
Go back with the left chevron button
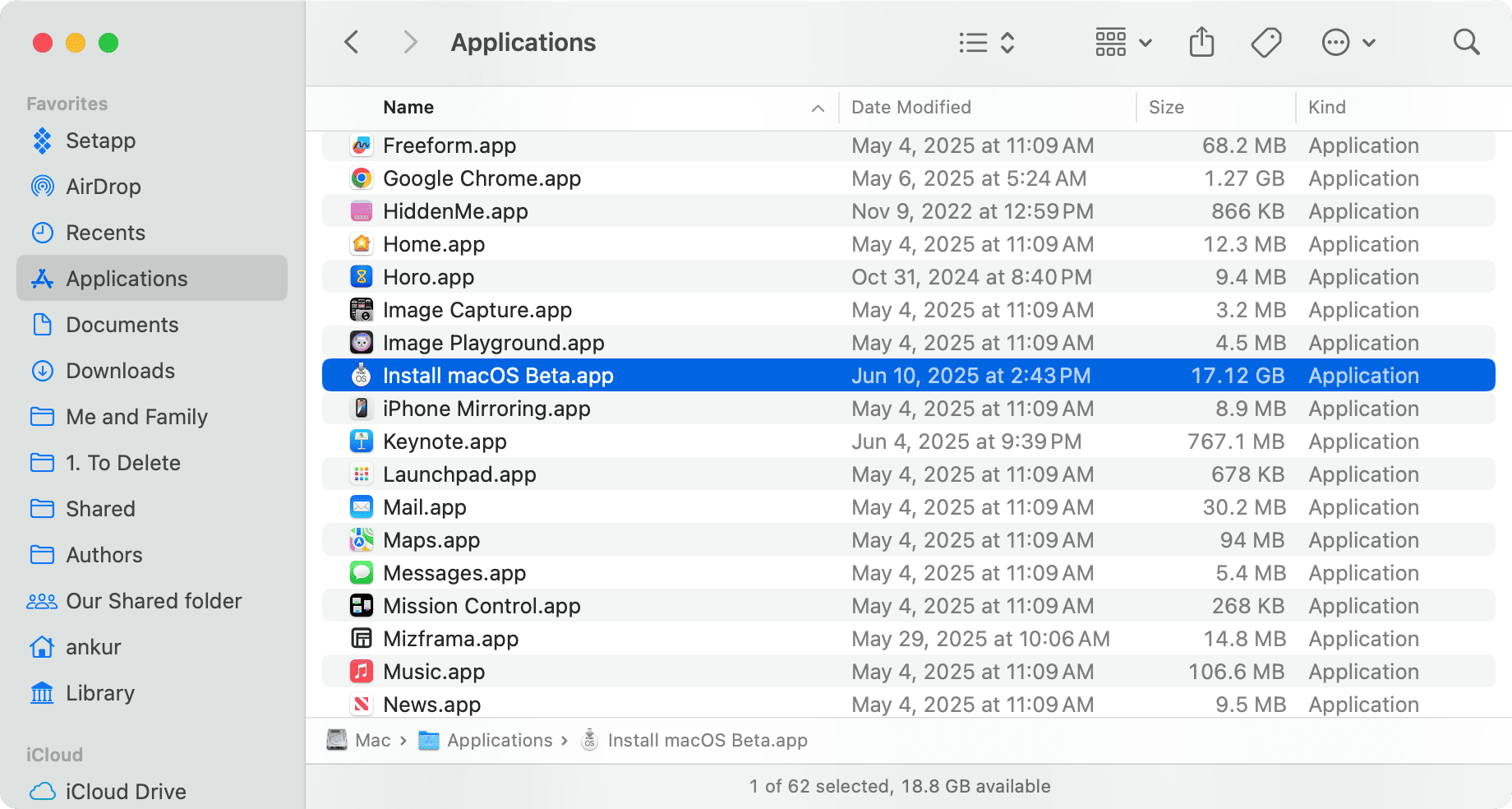352,42
